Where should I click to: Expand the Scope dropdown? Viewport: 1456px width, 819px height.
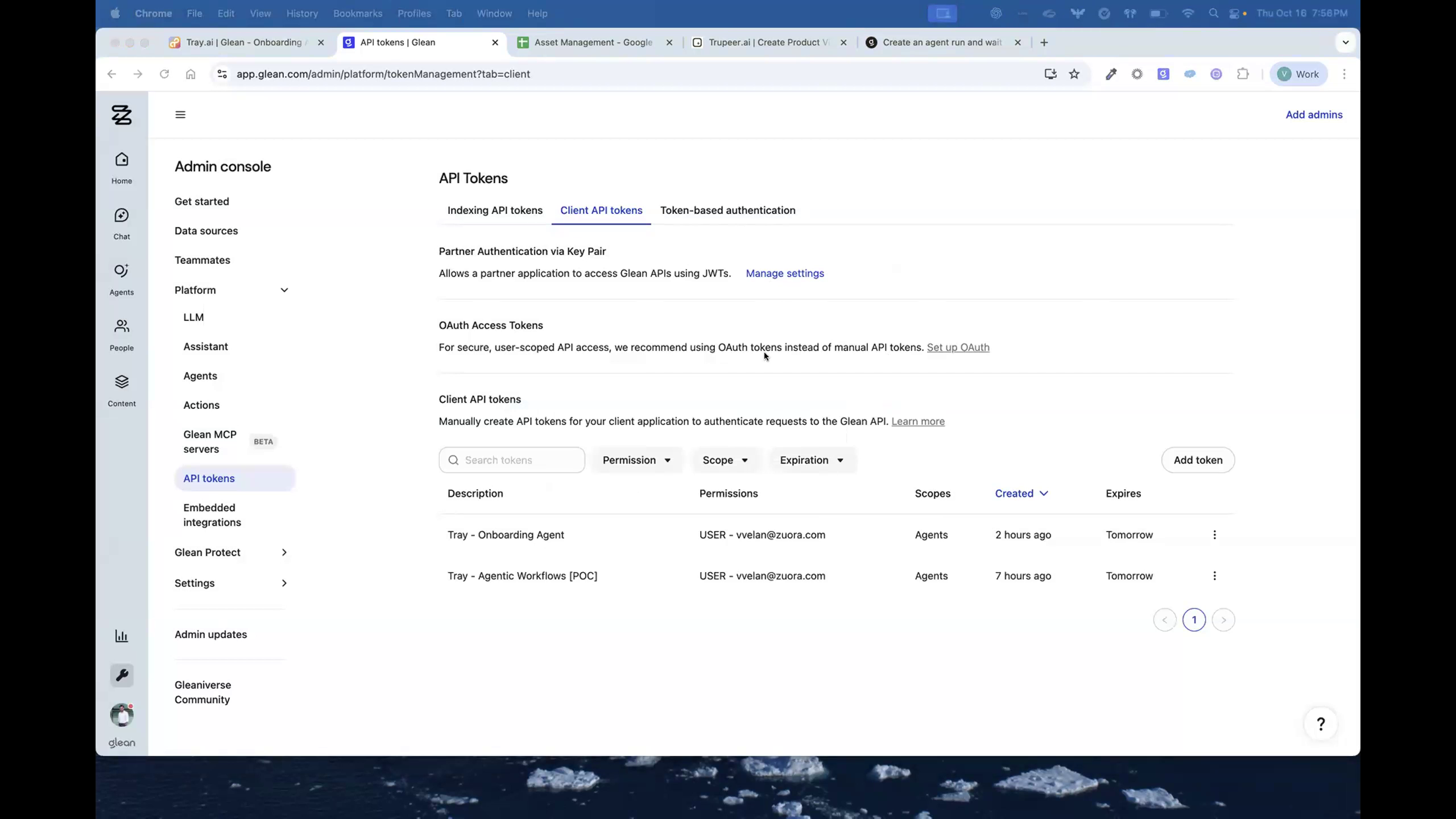(x=725, y=460)
